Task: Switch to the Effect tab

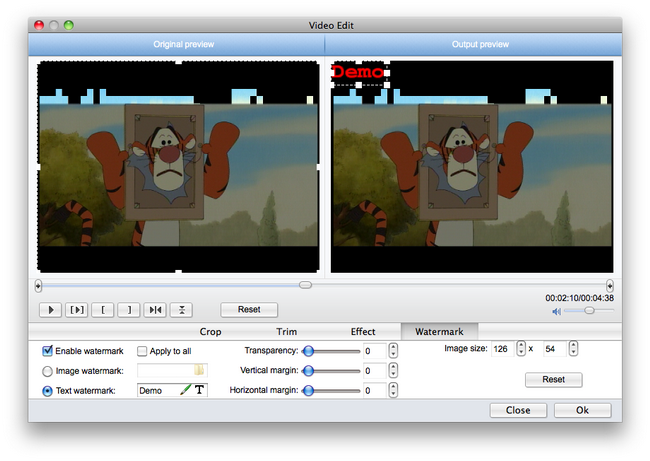Action: point(363,332)
